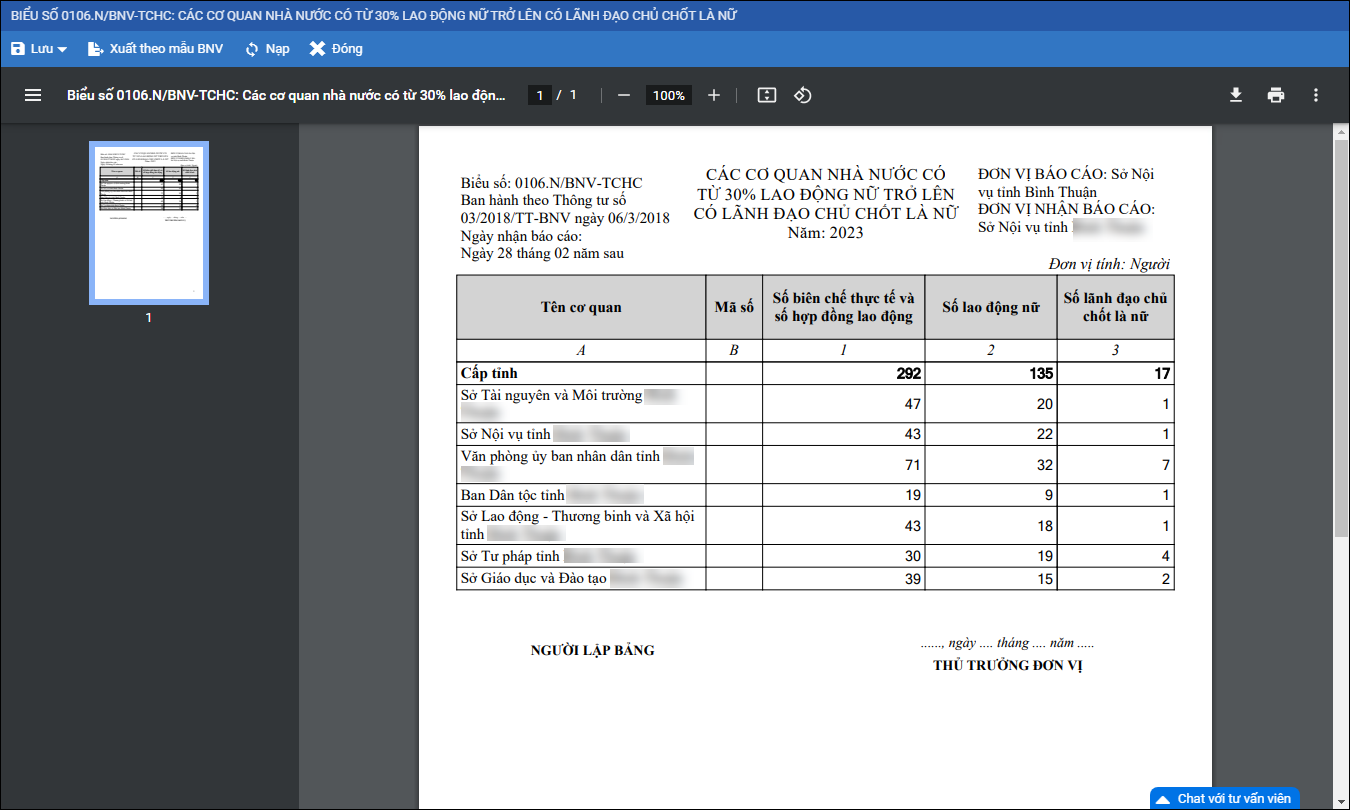Click the Cấp tỉnh row in table
Screen dimensions: 1350x810
(580, 373)
